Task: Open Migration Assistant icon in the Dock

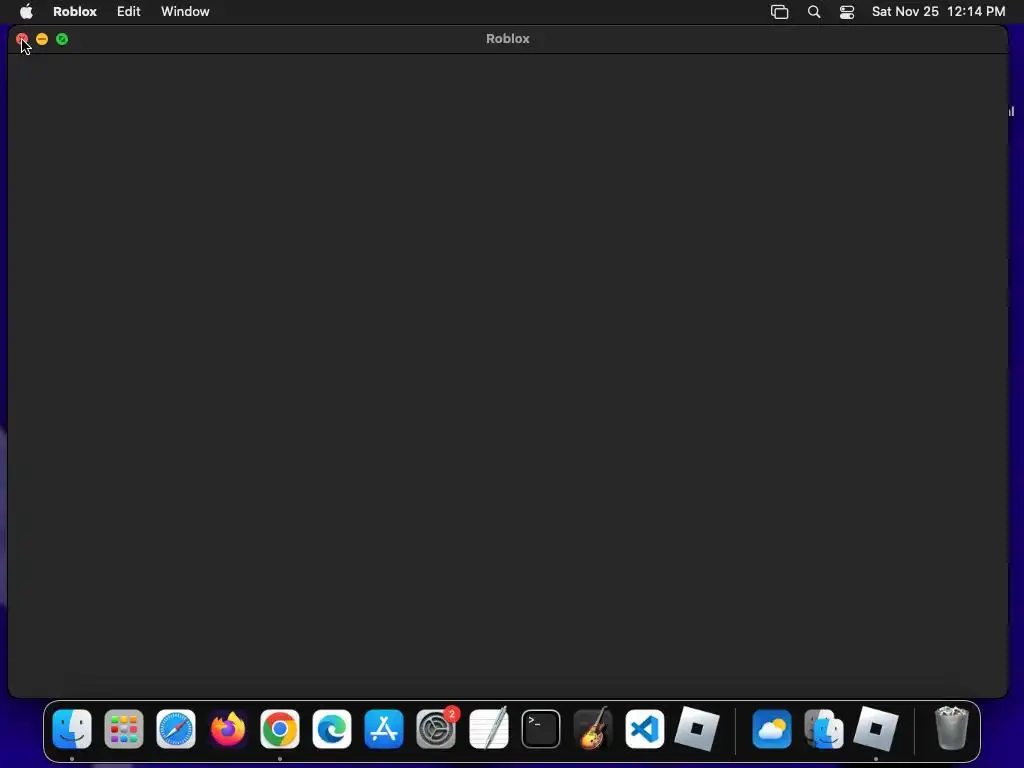Action: click(824, 729)
